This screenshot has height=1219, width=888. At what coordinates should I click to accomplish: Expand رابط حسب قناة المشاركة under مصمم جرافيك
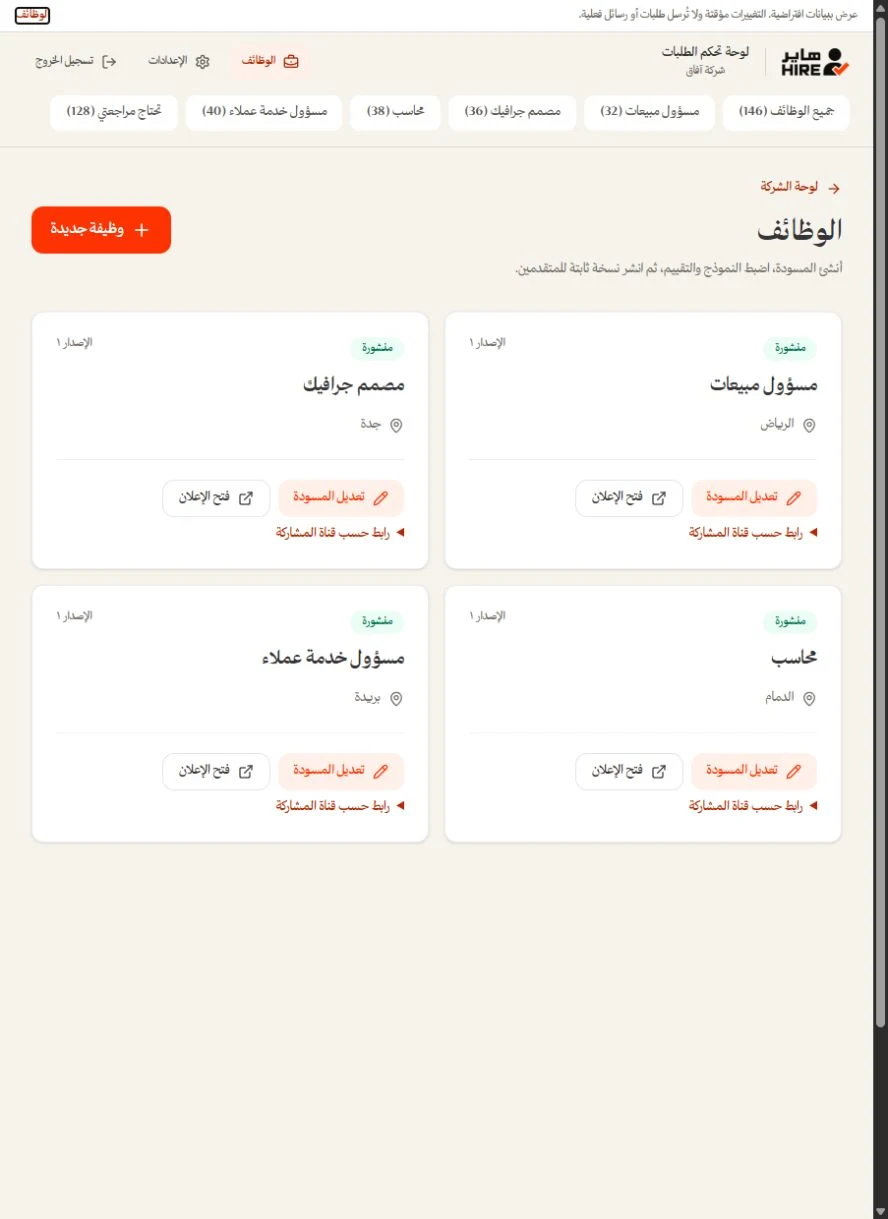[x=340, y=533]
